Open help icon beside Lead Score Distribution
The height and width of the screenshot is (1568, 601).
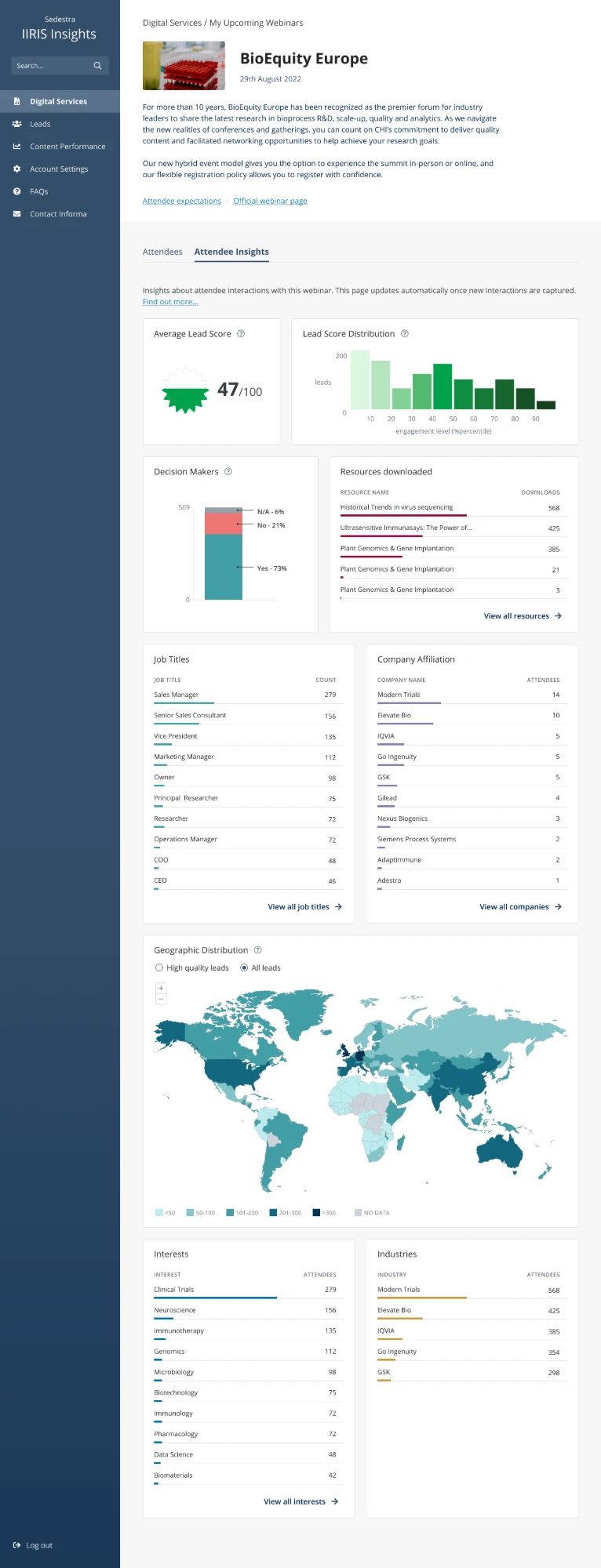coord(405,333)
